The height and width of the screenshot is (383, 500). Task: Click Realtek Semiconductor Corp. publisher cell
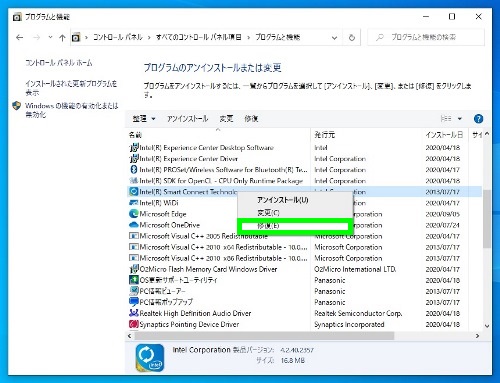click(x=358, y=313)
